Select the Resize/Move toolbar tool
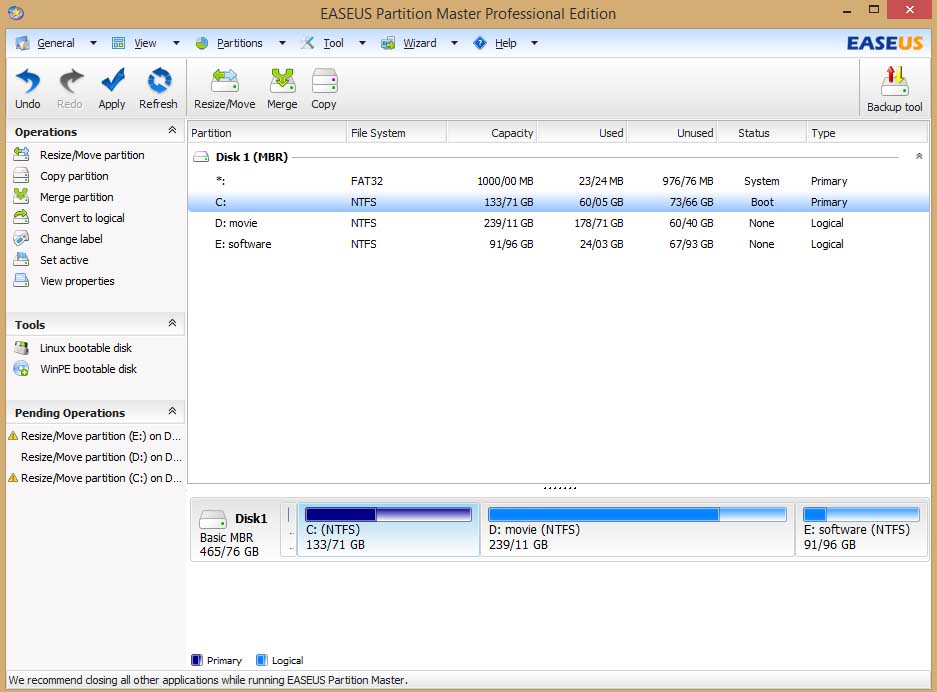The height and width of the screenshot is (692, 937). 224,88
